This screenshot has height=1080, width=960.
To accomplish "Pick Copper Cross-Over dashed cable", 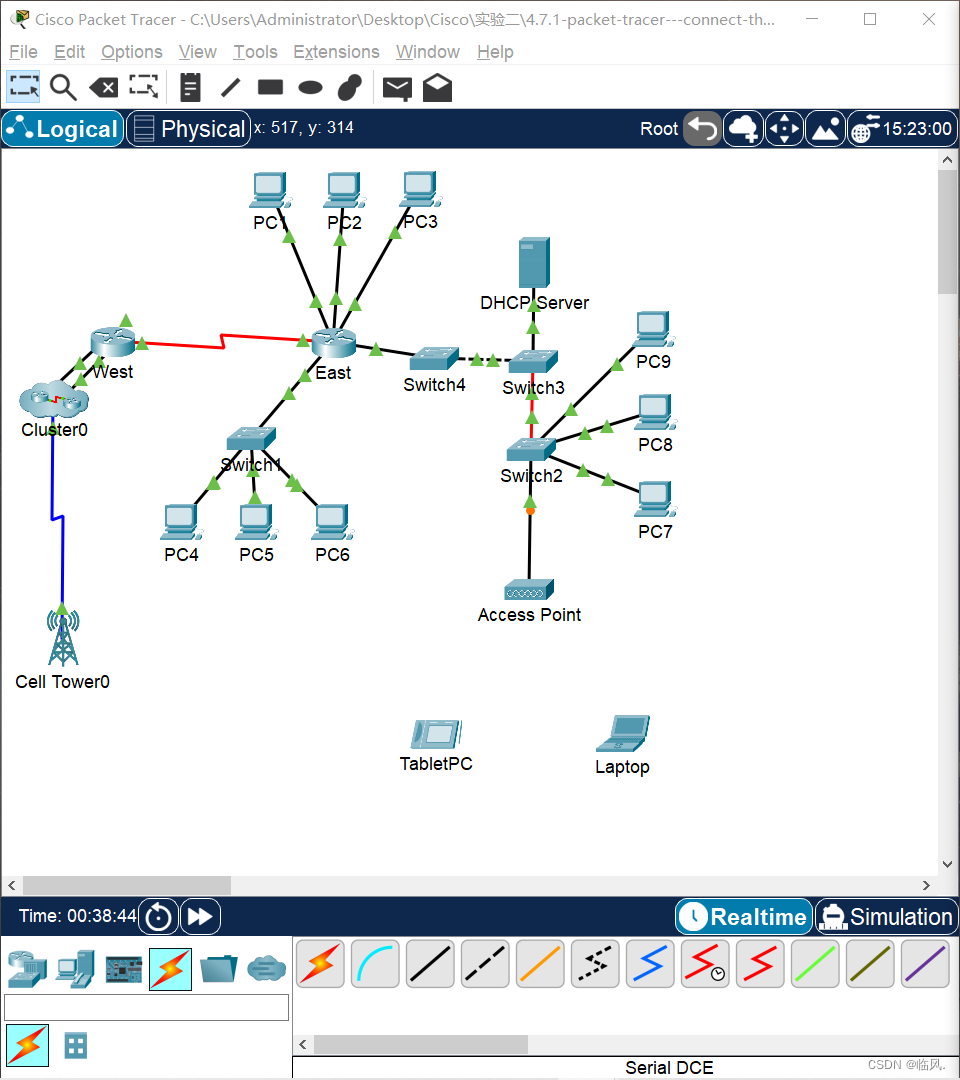I will [x=486, y=963].
